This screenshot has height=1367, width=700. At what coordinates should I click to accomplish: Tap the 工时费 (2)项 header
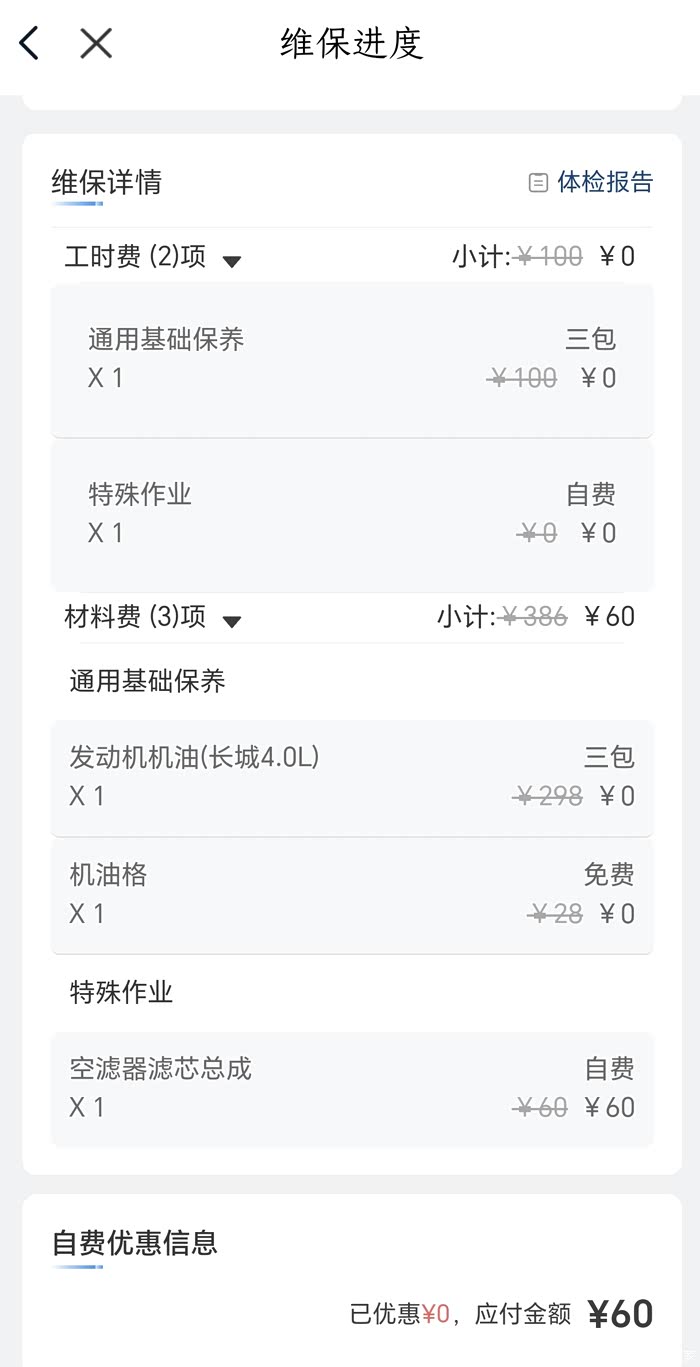pyautogui.click(x=135, y=257)
